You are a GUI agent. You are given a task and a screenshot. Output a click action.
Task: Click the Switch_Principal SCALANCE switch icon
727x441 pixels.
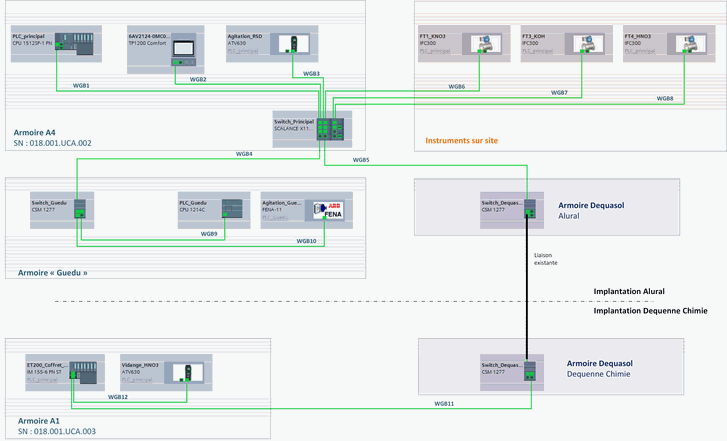(330, 129)
